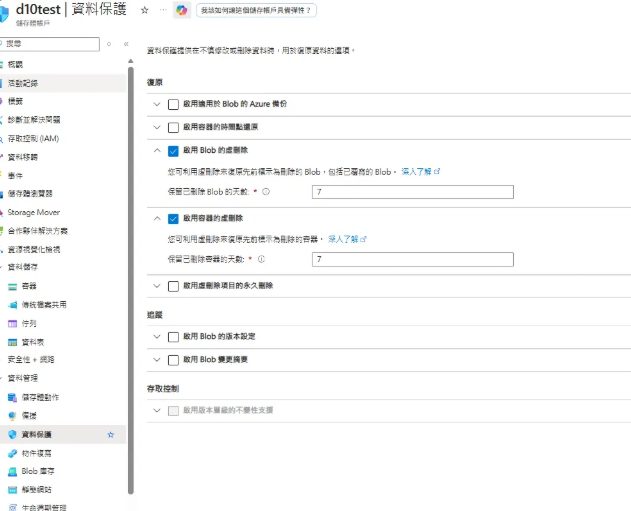Image resolution: width=631 pixels, height=511 pixels.
Task: Open 佇列 (Queues) via its sidebar icon
Action: 12,323
